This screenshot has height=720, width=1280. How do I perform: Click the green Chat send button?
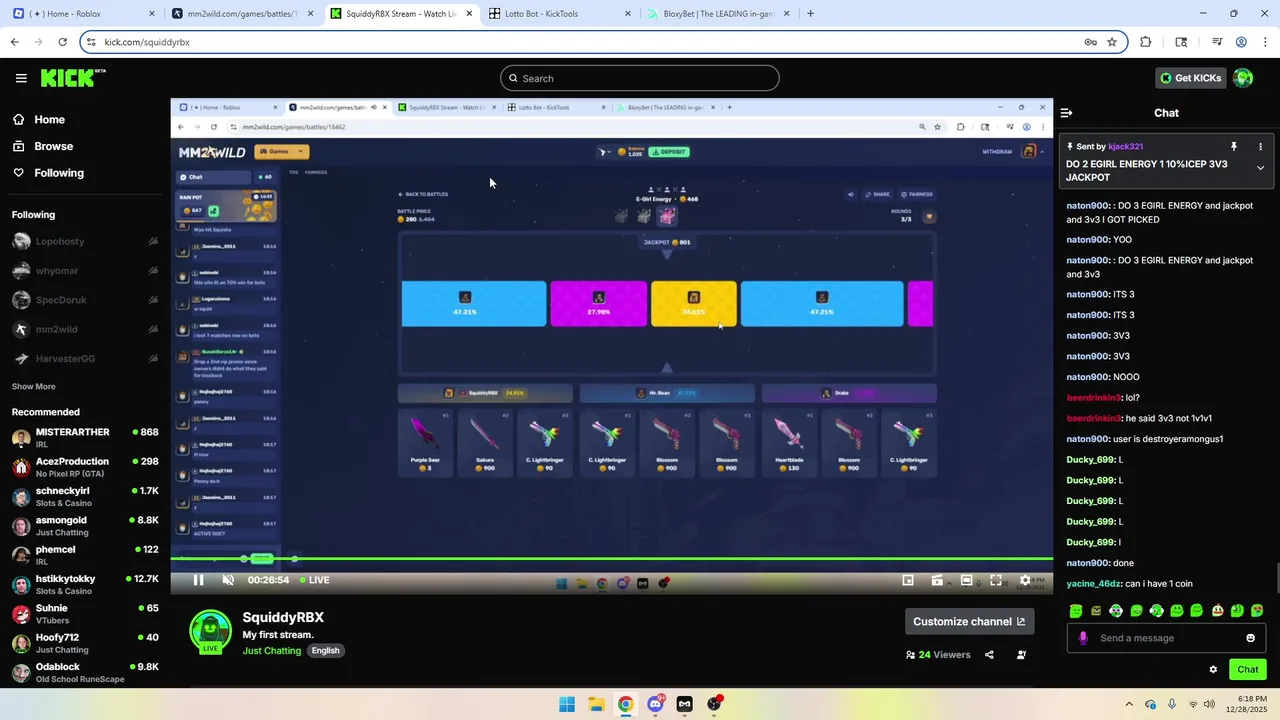[1247, 670]
